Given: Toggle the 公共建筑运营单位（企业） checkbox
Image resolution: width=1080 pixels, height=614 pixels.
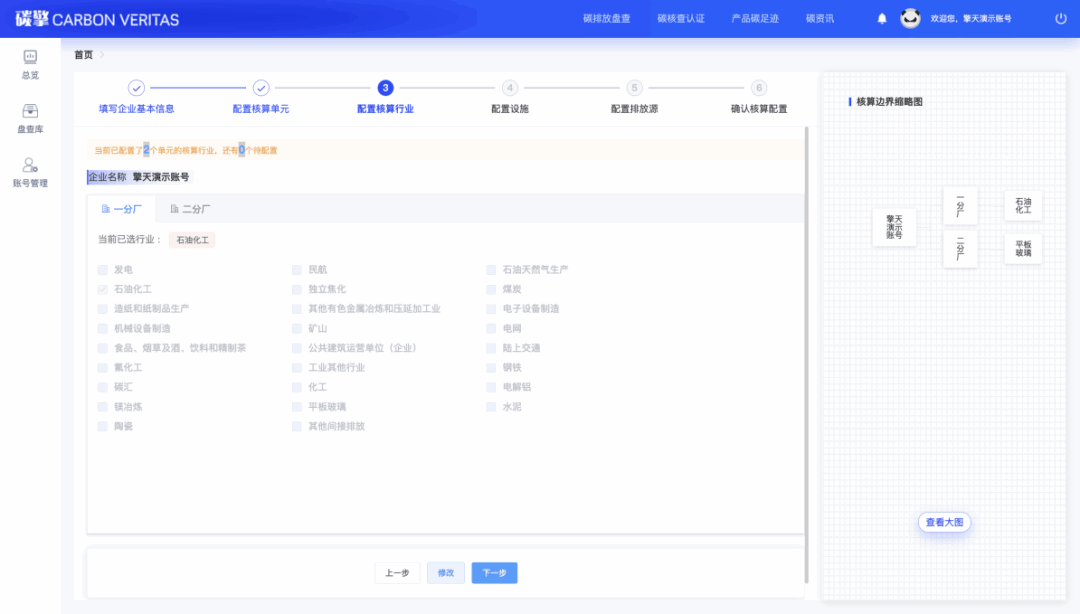Looking at the screenshot, I should (x=297, y=348).
